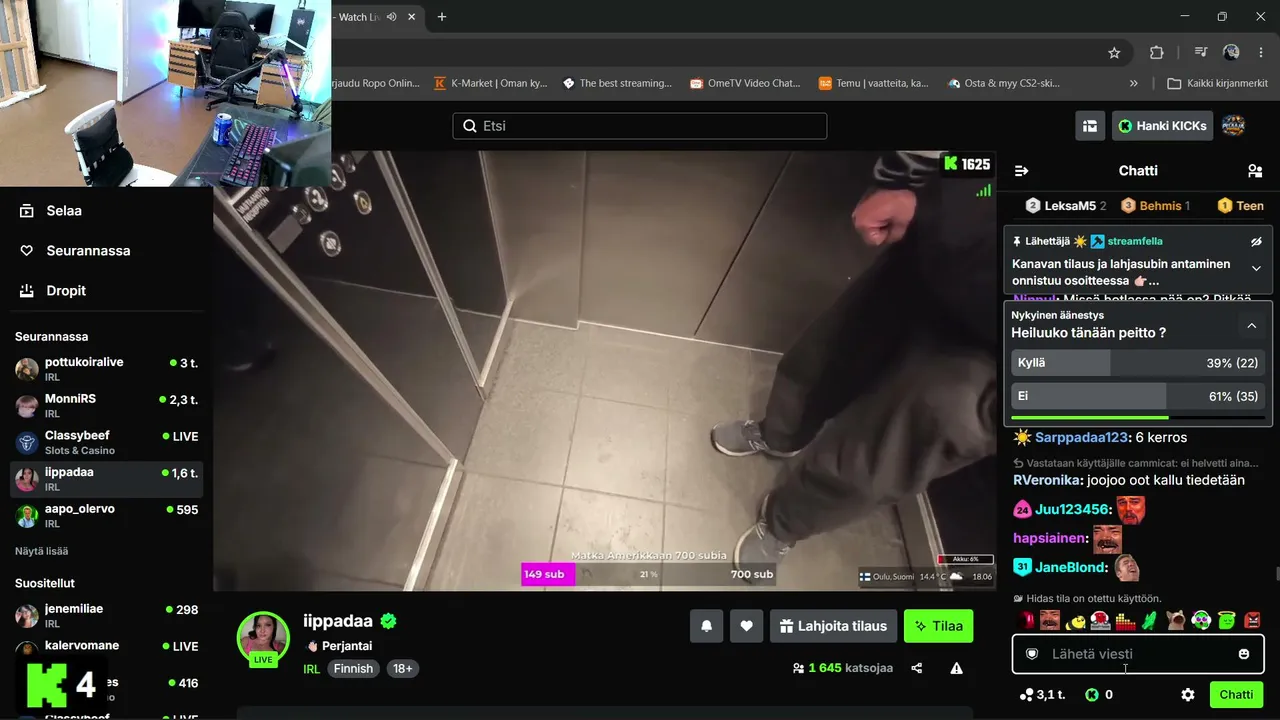Insert the green angel halo emote
The image size is (1280, 720).
coord(1227,620)
